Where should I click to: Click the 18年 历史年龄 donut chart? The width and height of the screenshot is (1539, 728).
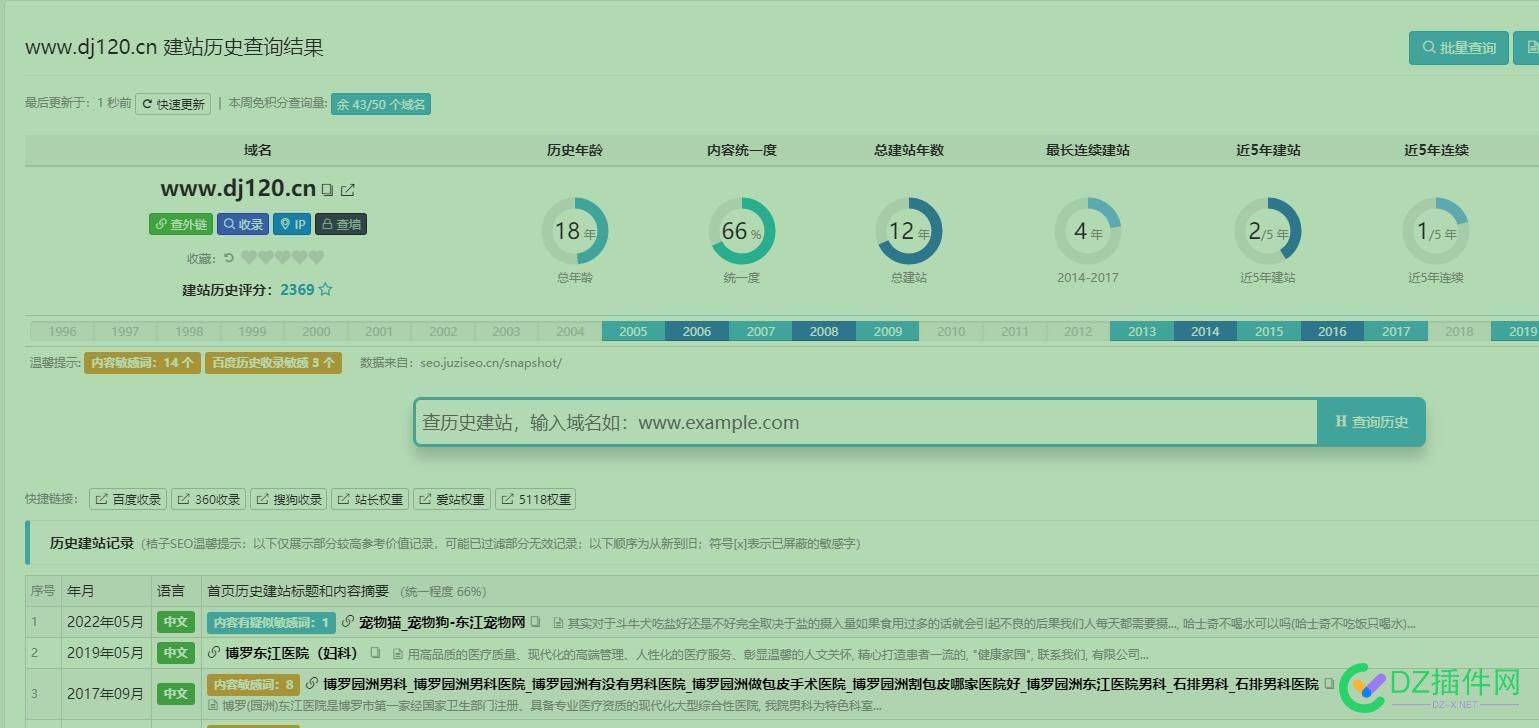pyautogui.click(x=575, y=231)
